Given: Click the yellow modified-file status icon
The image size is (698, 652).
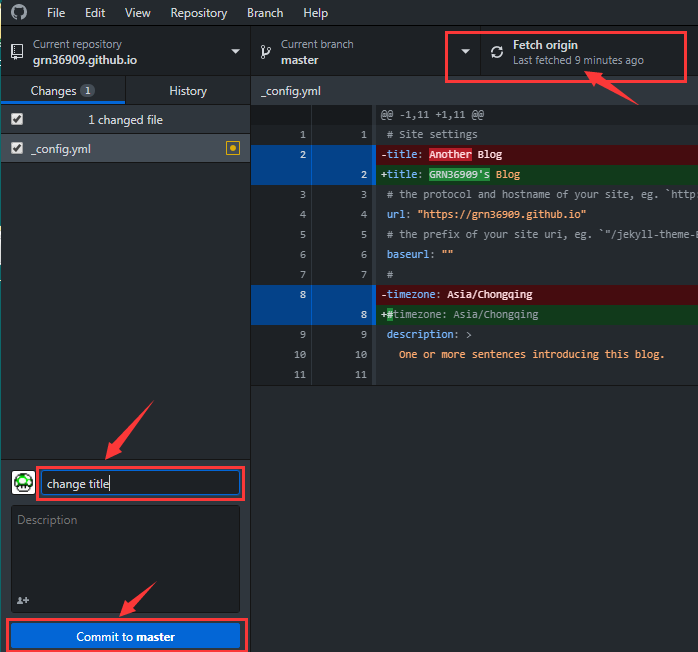Looking at the screenshot, I should point(233,148).
